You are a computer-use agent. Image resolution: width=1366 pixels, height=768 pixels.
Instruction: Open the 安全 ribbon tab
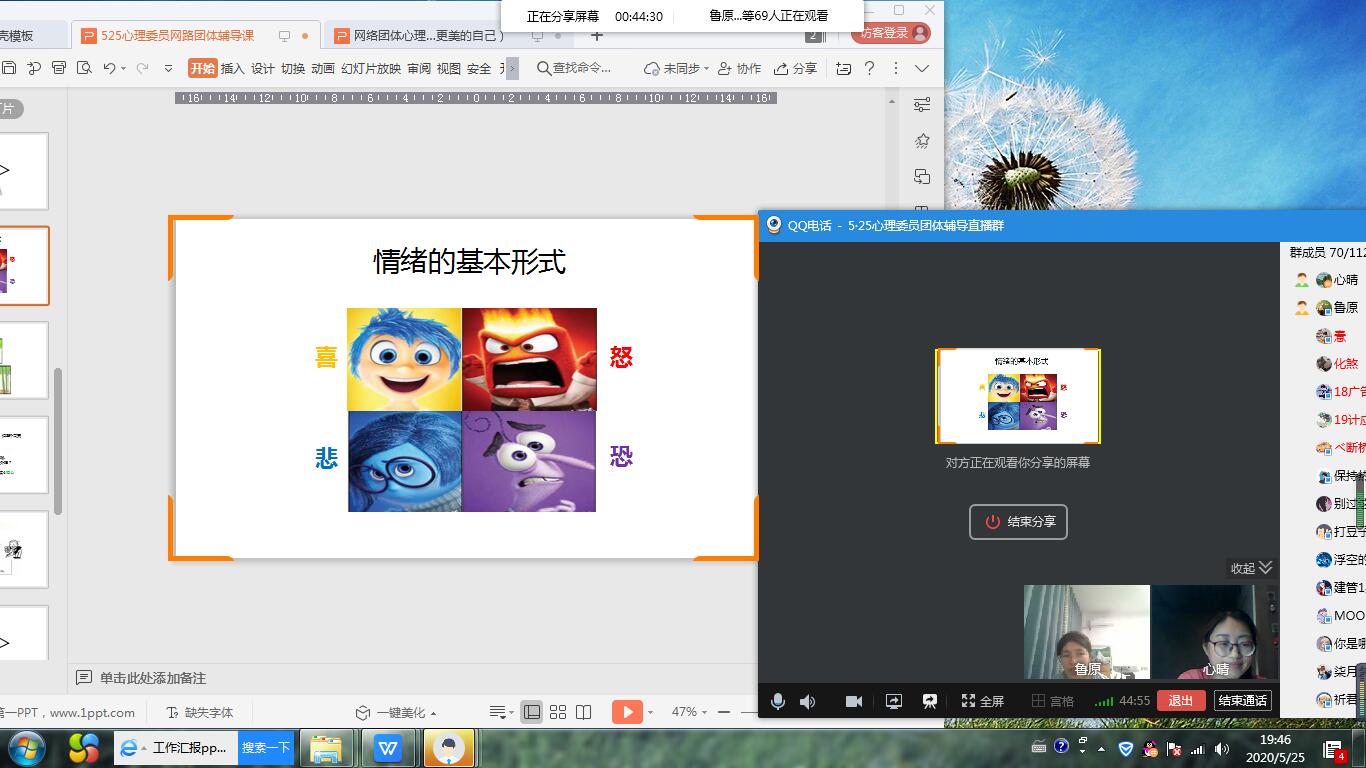click(x=479, y=68)
